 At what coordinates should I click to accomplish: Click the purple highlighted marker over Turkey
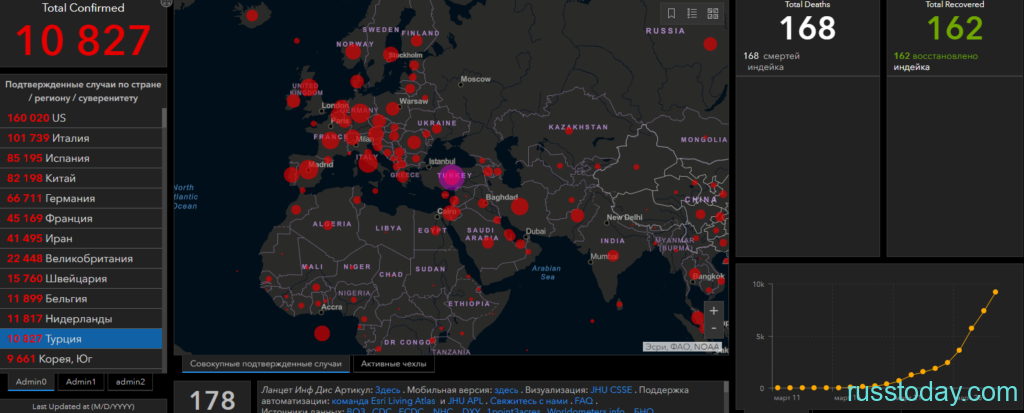pyautogui.click(x=451, y=178)
